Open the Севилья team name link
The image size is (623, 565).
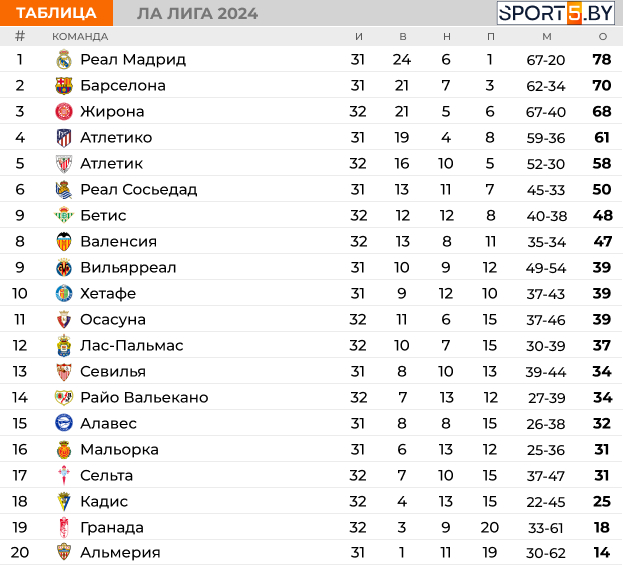[x=113, y=372]
